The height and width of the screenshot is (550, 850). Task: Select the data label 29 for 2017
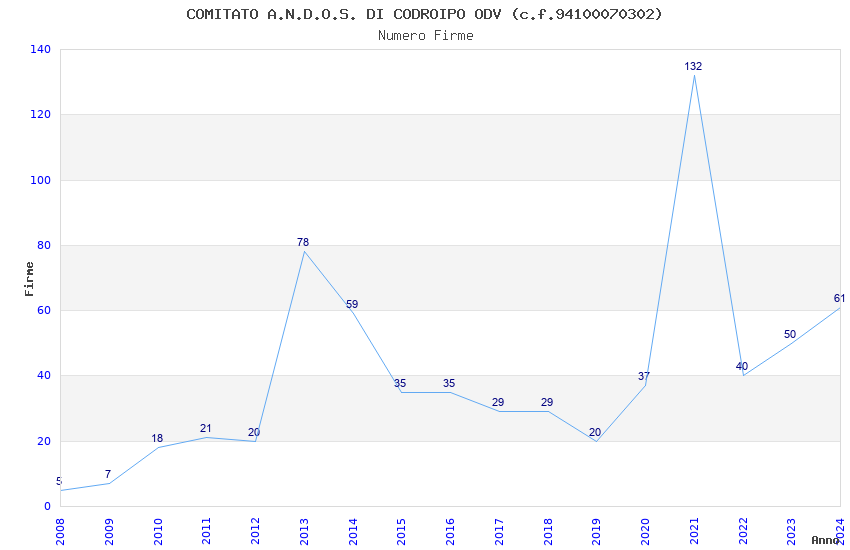point(498,402)
